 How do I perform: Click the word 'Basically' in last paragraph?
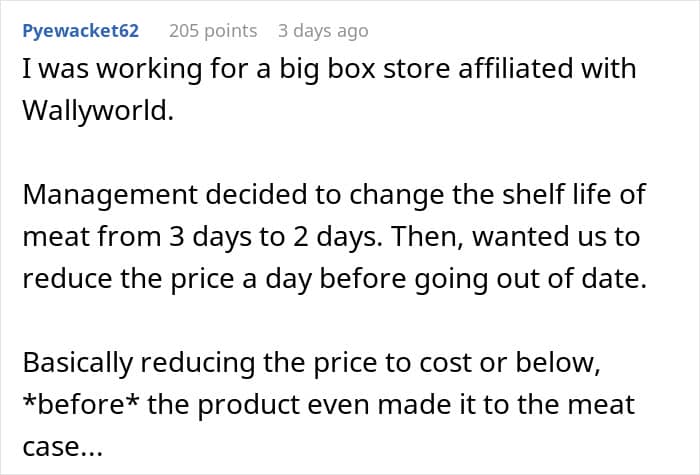pos(78,362)
